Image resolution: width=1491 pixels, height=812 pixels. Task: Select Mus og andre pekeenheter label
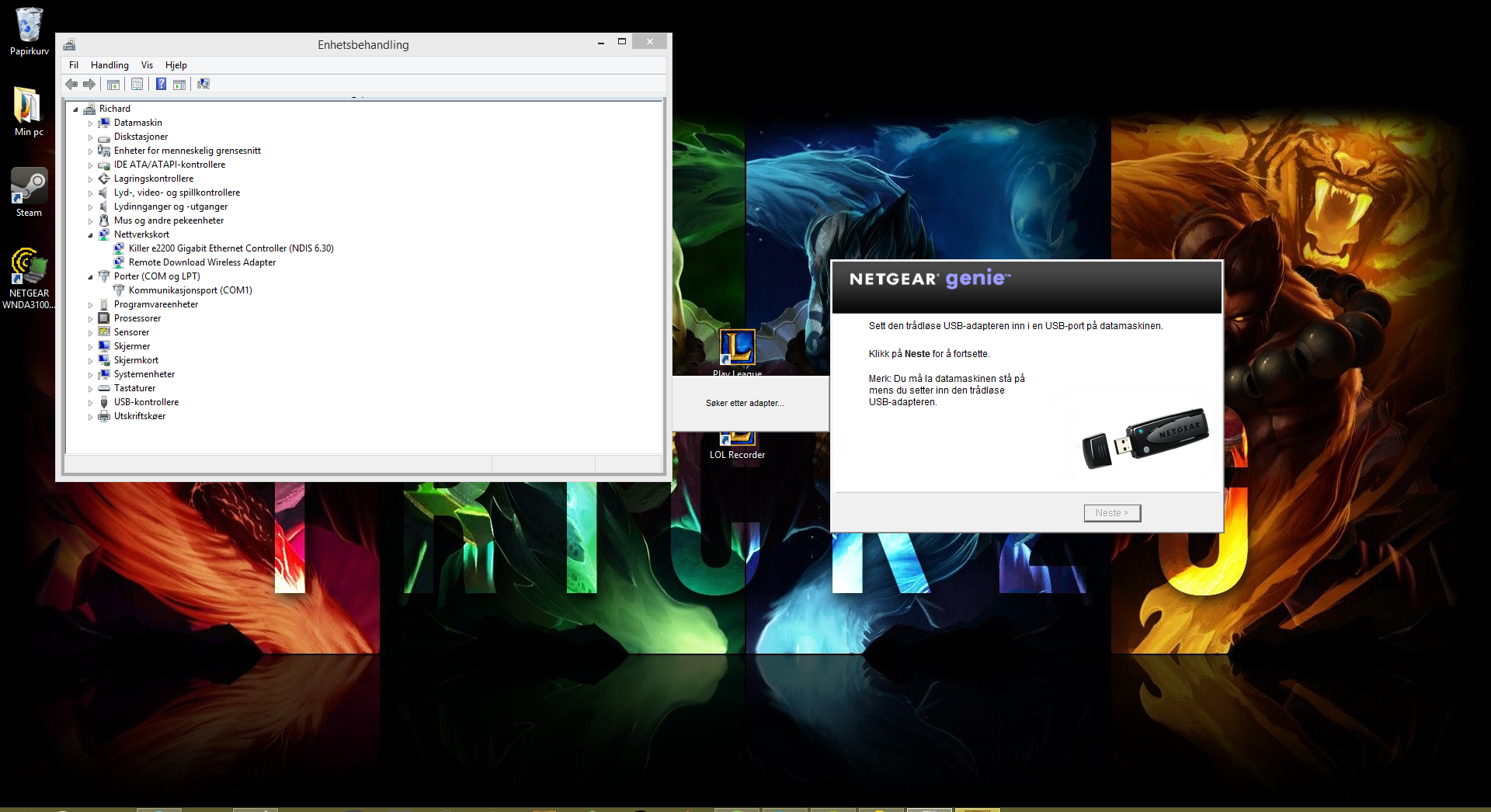(x=169, y=220)
